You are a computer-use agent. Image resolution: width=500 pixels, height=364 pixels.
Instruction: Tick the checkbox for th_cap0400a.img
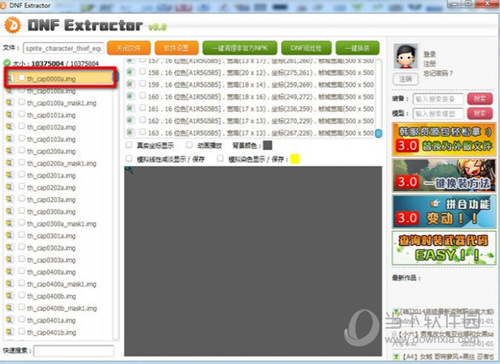pos(22,271)
